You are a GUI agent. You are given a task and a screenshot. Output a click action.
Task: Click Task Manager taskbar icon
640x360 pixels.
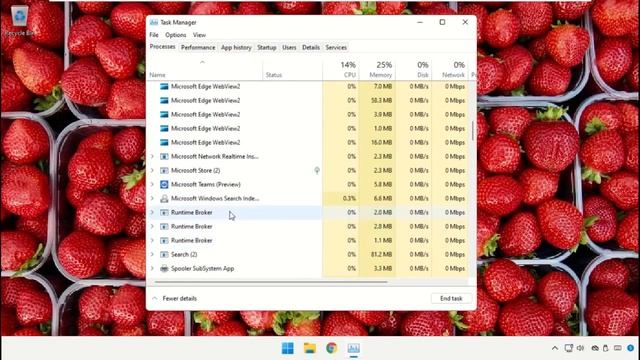pos(353,348)
